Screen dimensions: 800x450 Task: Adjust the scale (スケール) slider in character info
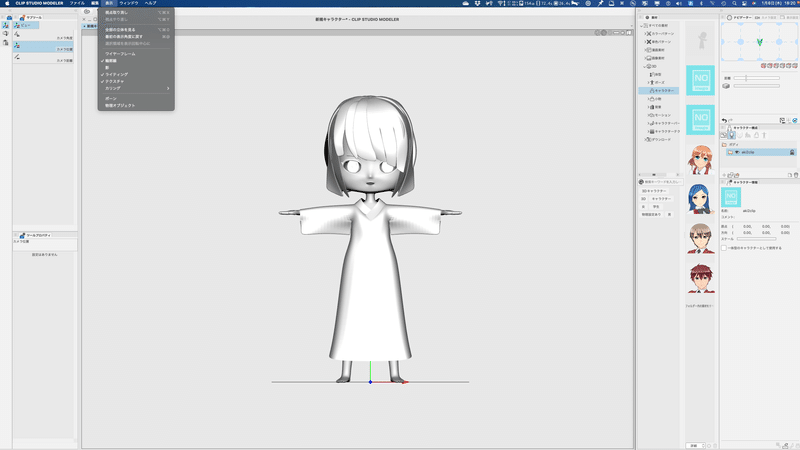tap(756, 239)
